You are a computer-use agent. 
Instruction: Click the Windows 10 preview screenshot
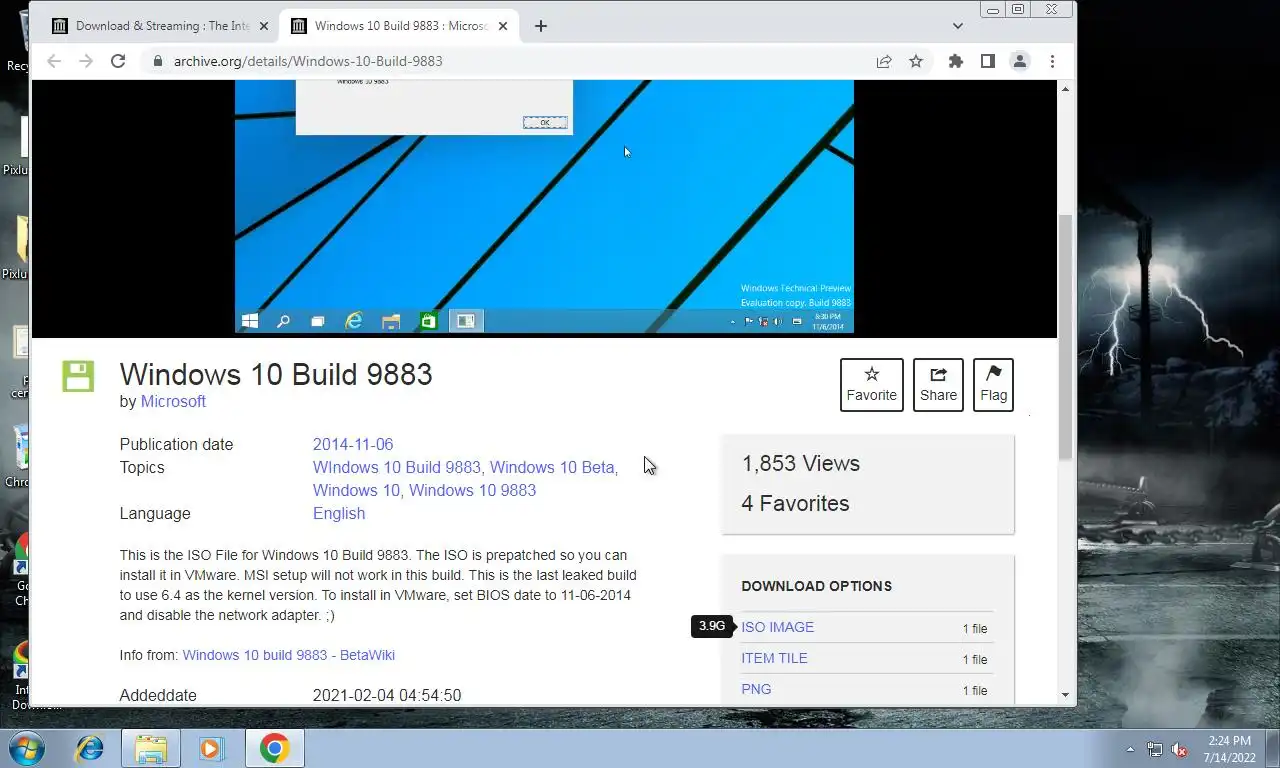tap(544, 206)
